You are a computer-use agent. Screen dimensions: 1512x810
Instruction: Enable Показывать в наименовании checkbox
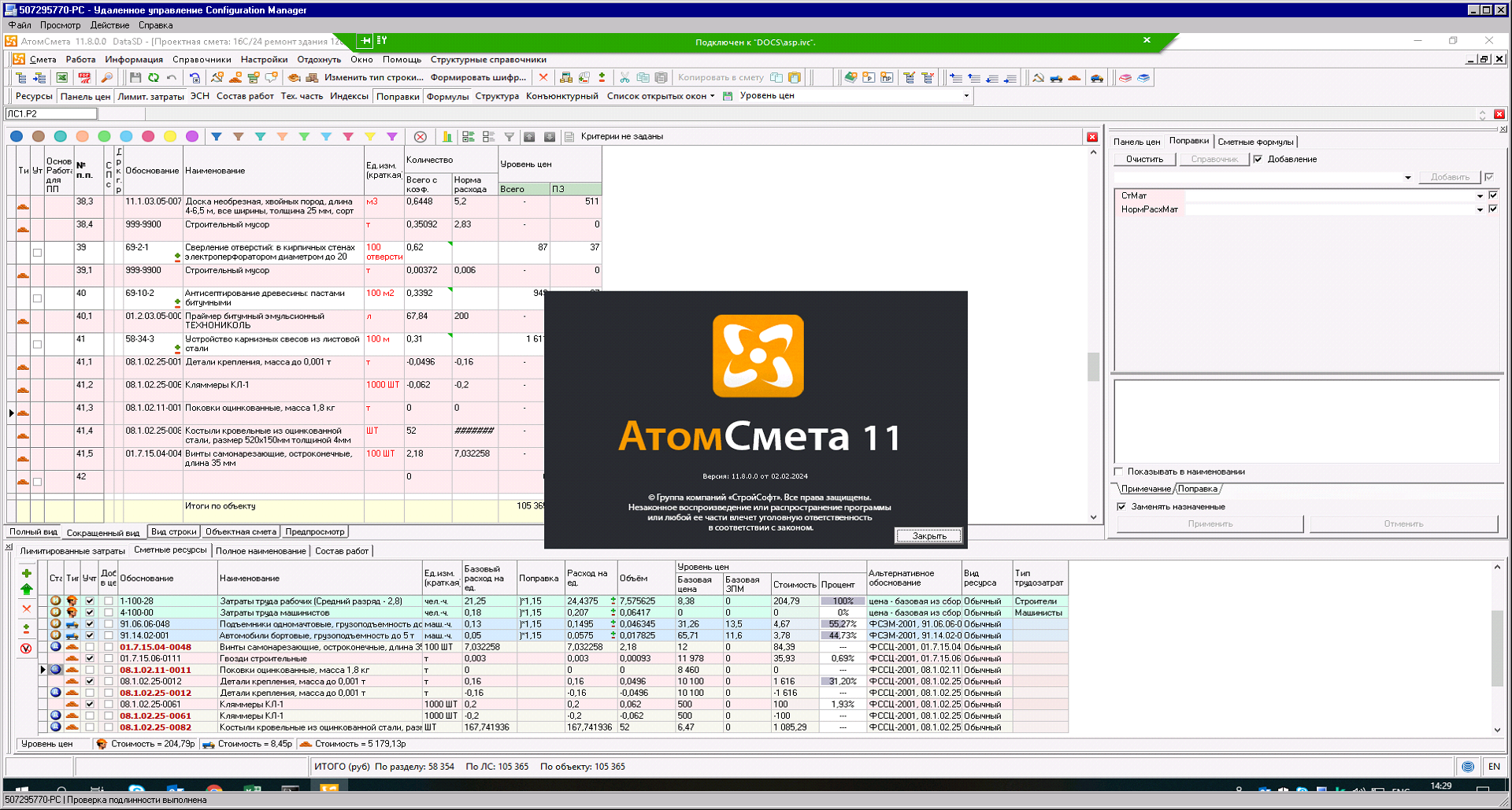(x=1118, y=472)
